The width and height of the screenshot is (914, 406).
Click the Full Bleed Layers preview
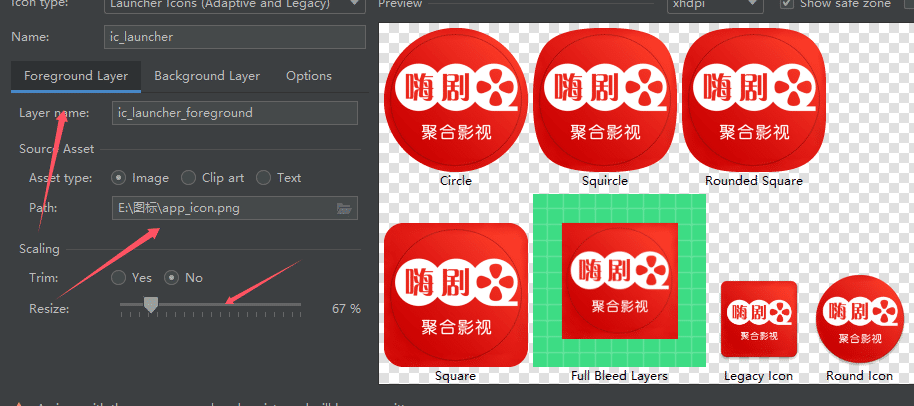(x=619, y=281)
